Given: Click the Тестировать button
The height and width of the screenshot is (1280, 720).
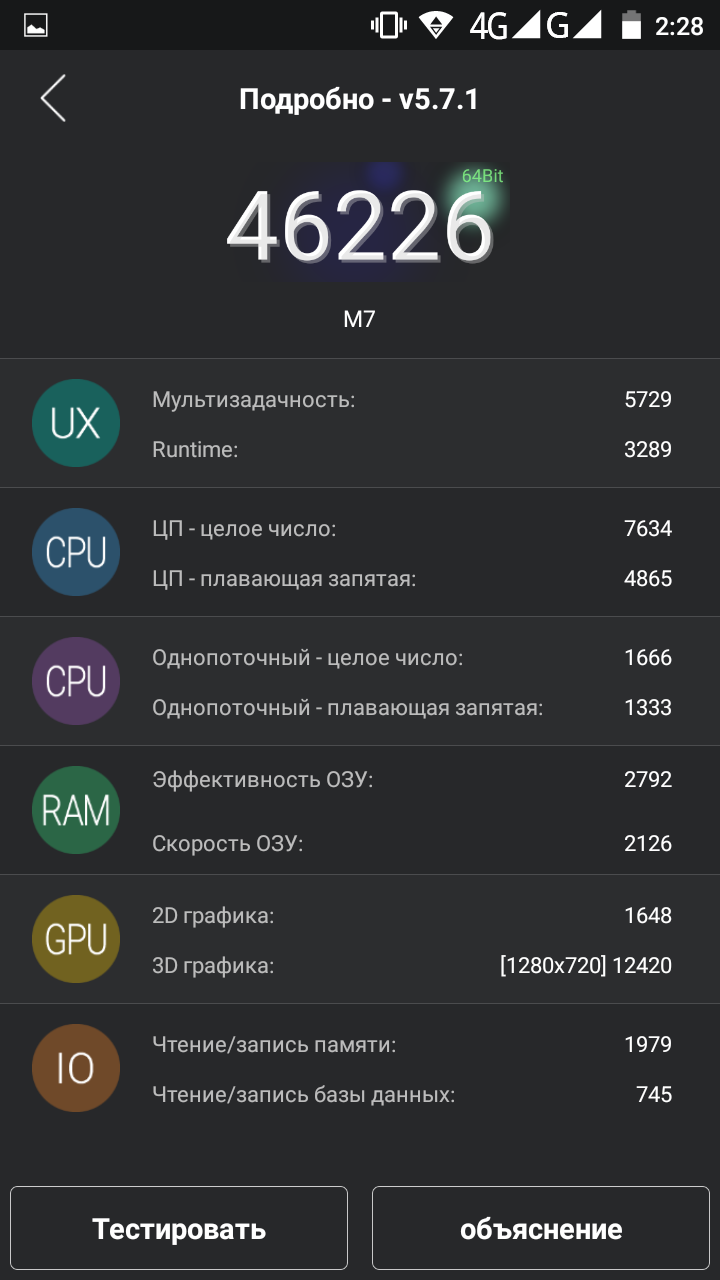Looking at the screenshot, I should pyautogui.click(x=179, y=1228).
